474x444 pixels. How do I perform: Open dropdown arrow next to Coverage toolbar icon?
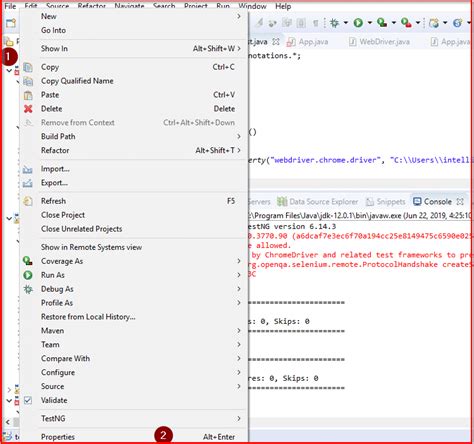pos(394,23)
